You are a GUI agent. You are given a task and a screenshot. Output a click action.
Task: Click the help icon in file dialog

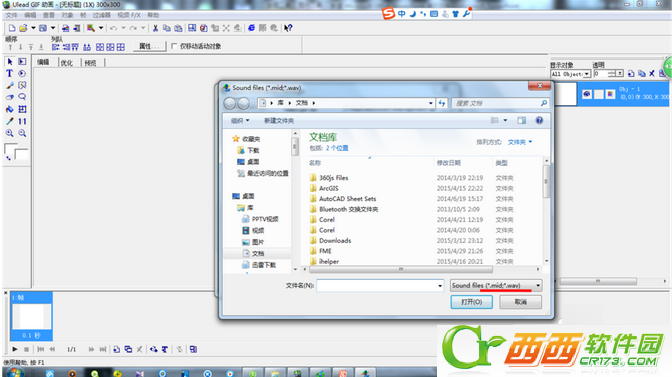tap(539, 120)
